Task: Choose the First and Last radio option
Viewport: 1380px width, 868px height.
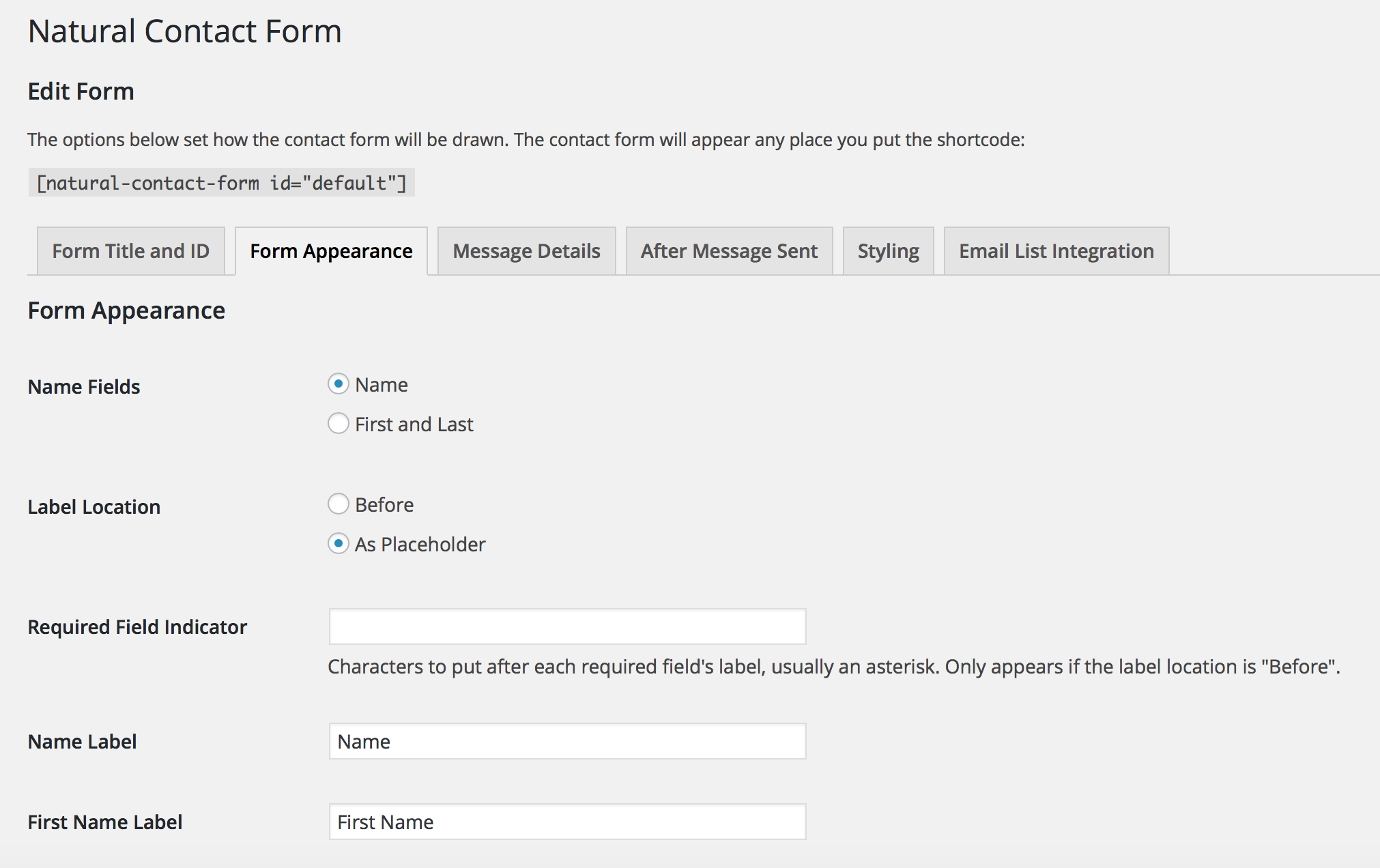Action: coord(339,424)
